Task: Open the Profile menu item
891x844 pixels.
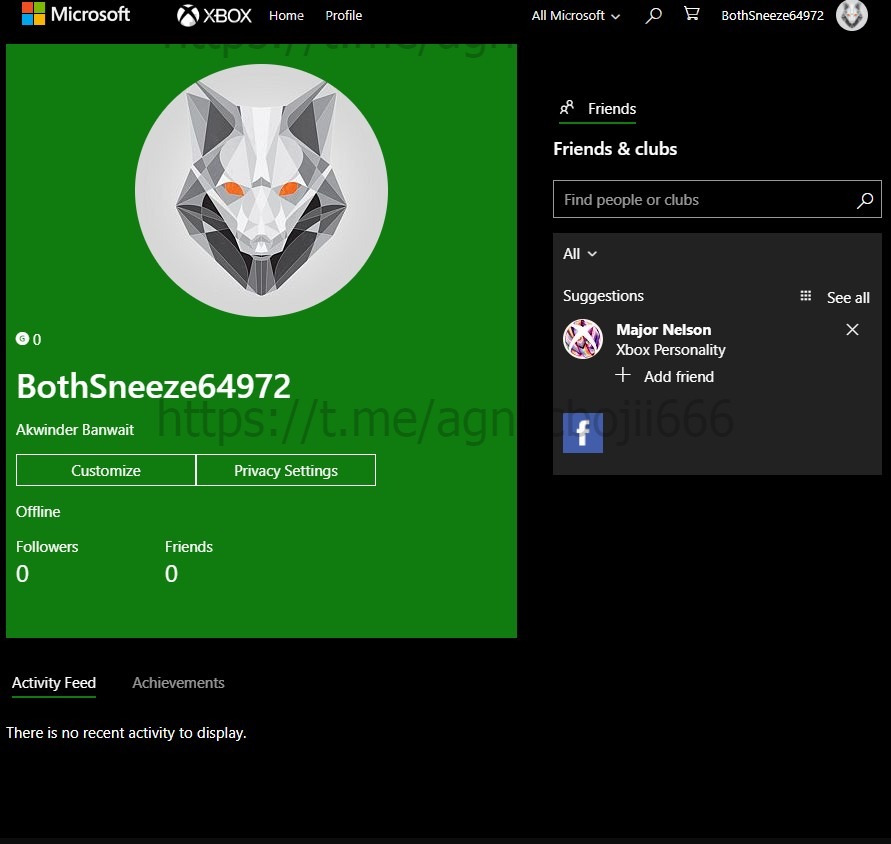Action: coord(343,15)
